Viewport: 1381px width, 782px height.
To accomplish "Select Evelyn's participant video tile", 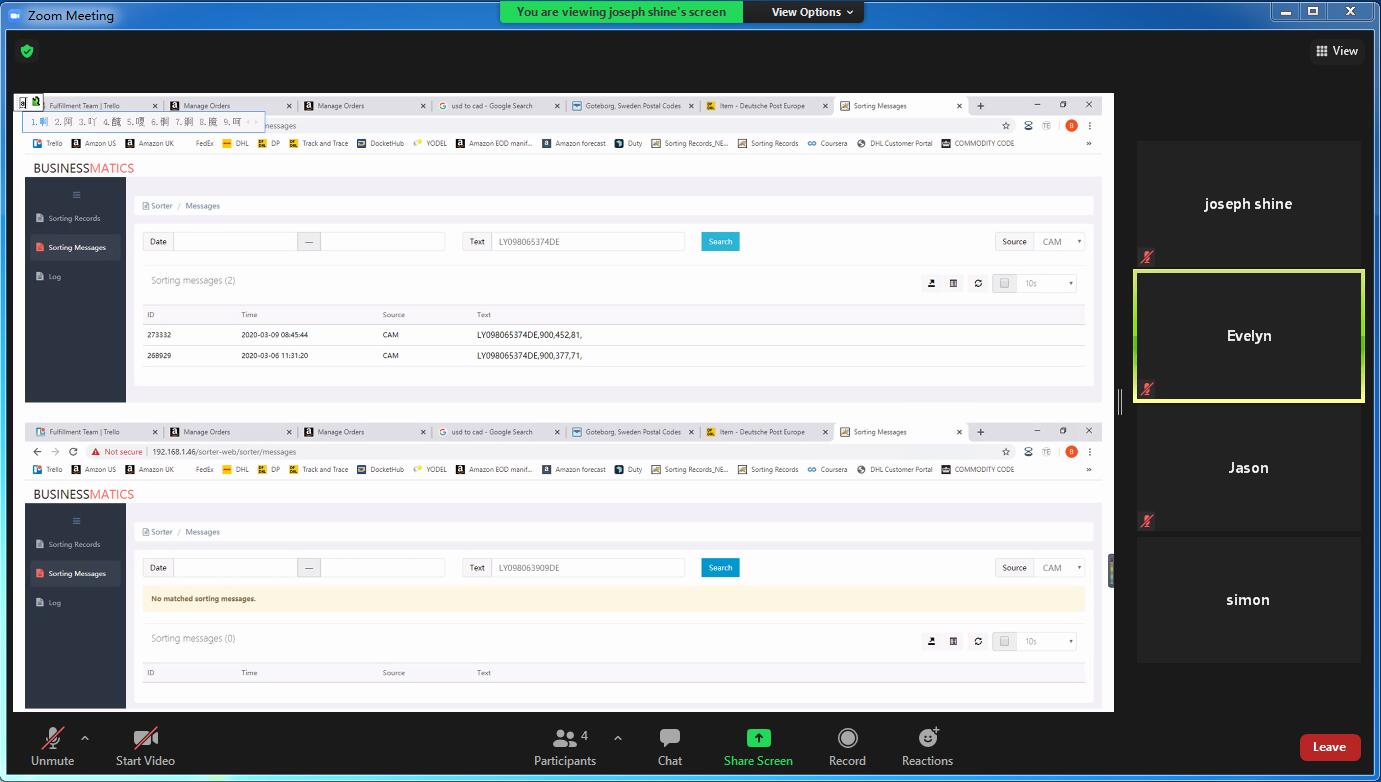I will pos(1248,336).
